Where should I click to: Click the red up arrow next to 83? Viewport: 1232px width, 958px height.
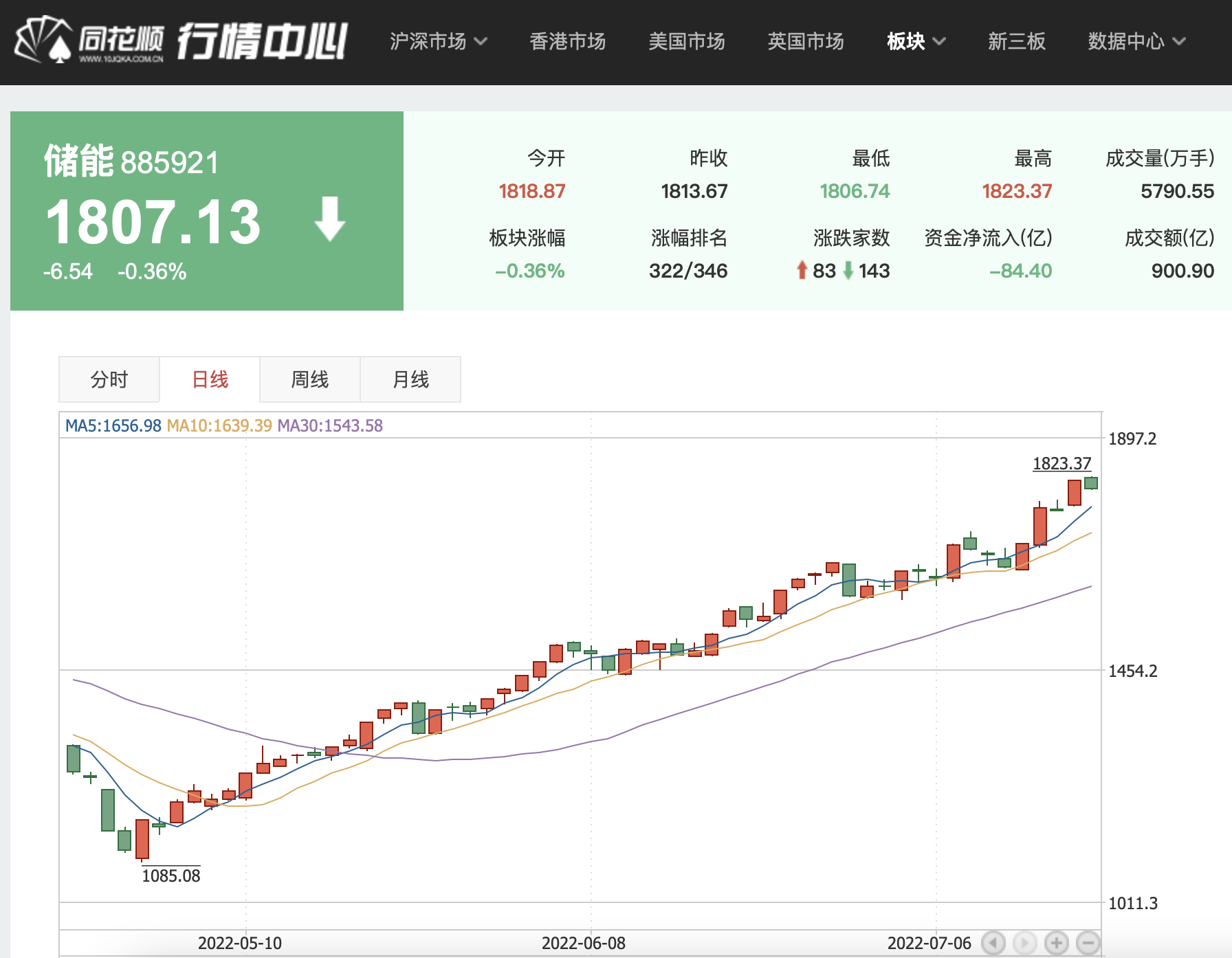coord(802,270)
